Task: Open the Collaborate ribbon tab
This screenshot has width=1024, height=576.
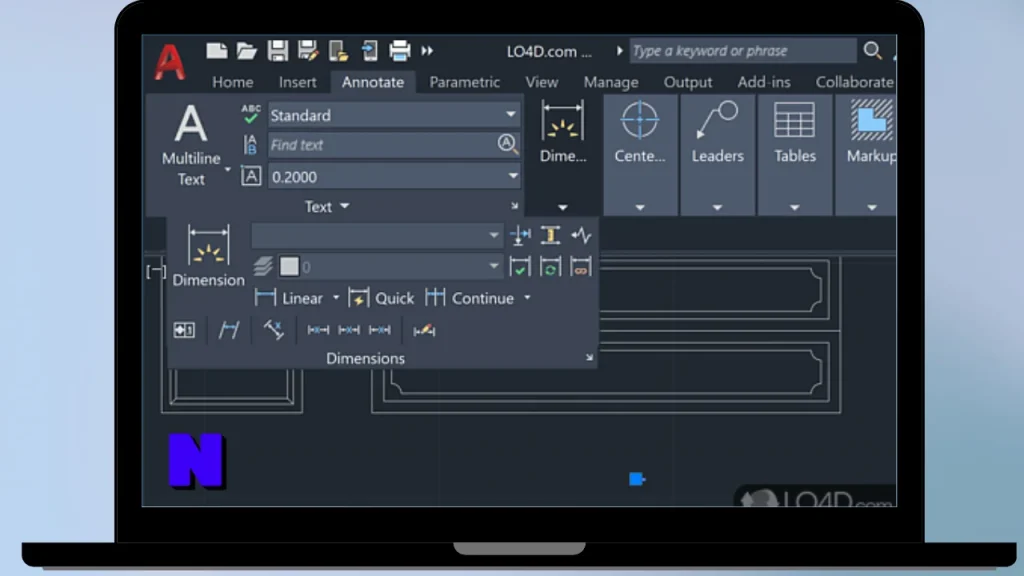Action: pyautogui.click(x=854, y=82)
